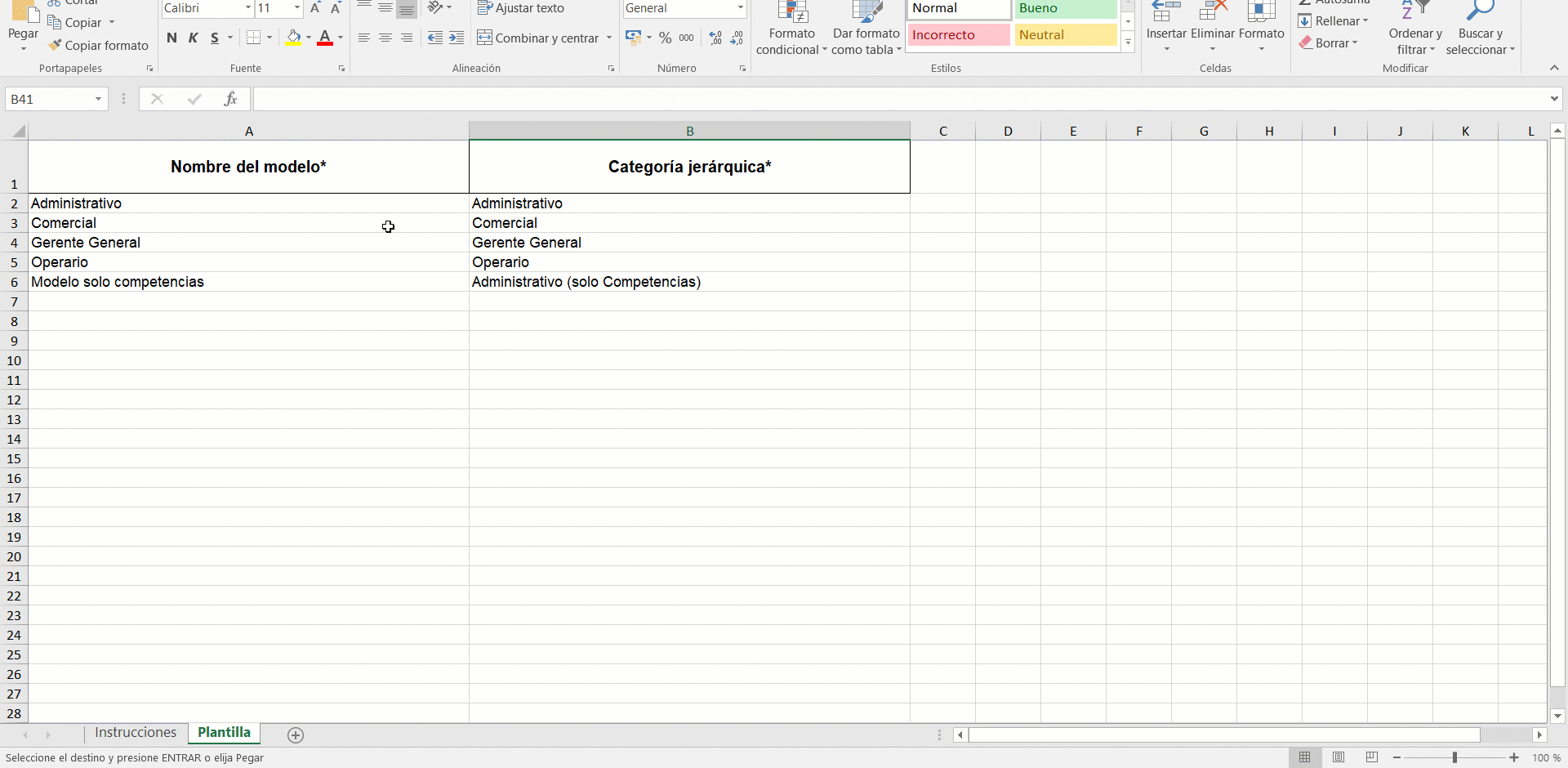Select the Plantilla sheet tab
The width and height of the screenshot is (1568, 768).
224,733
